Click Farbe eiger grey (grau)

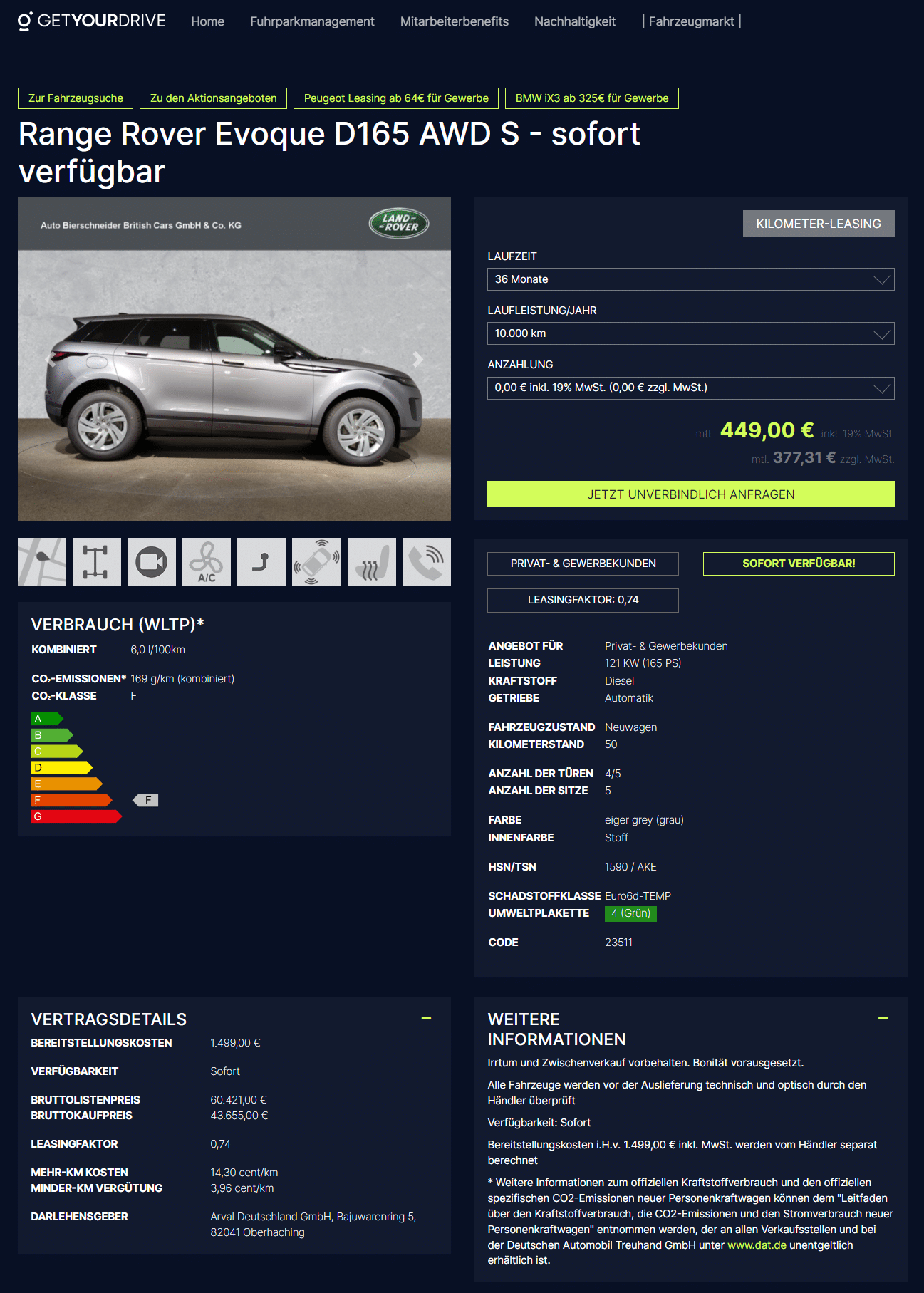point(644,820)
